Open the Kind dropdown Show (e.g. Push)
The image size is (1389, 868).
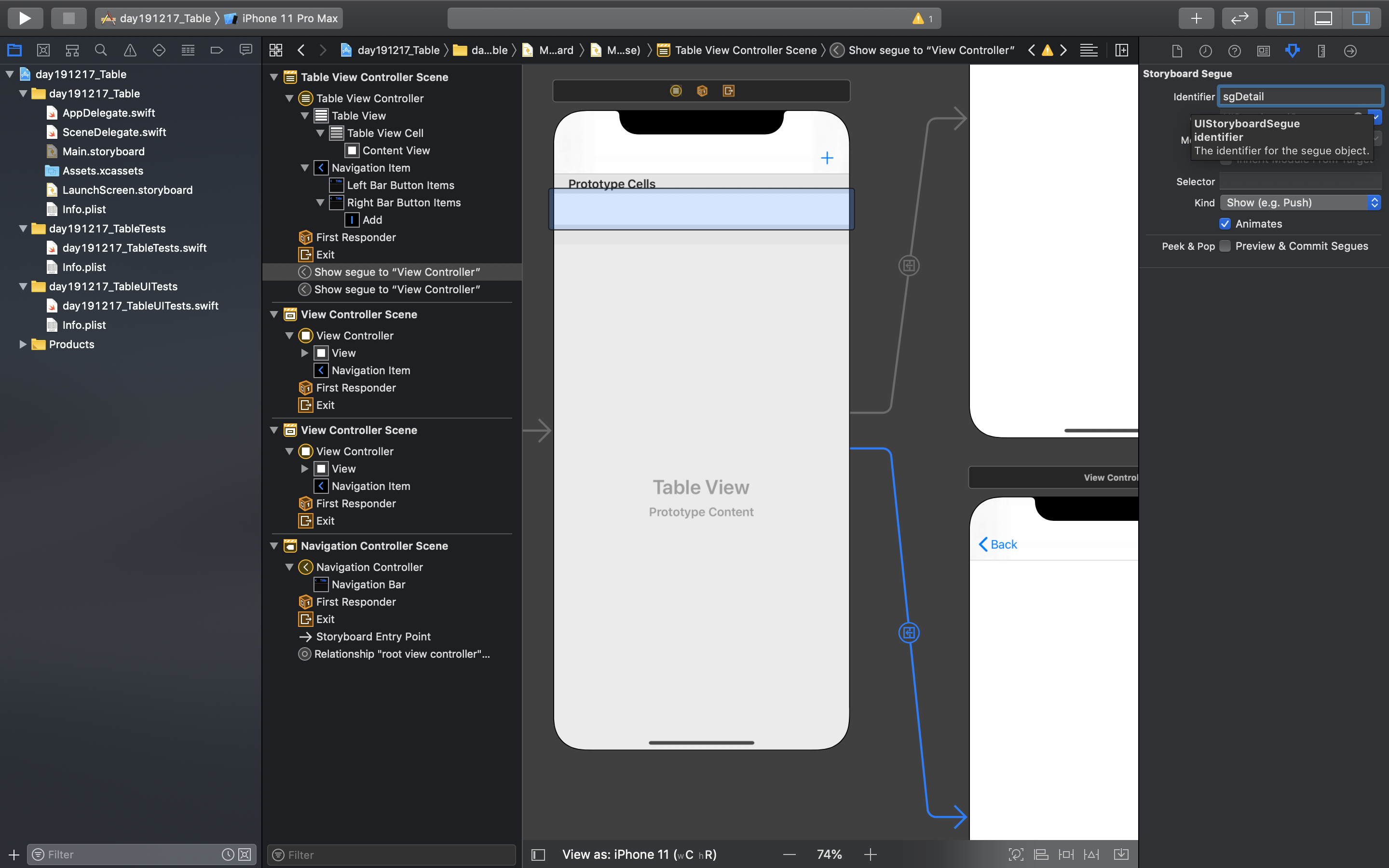[1299, 203]
